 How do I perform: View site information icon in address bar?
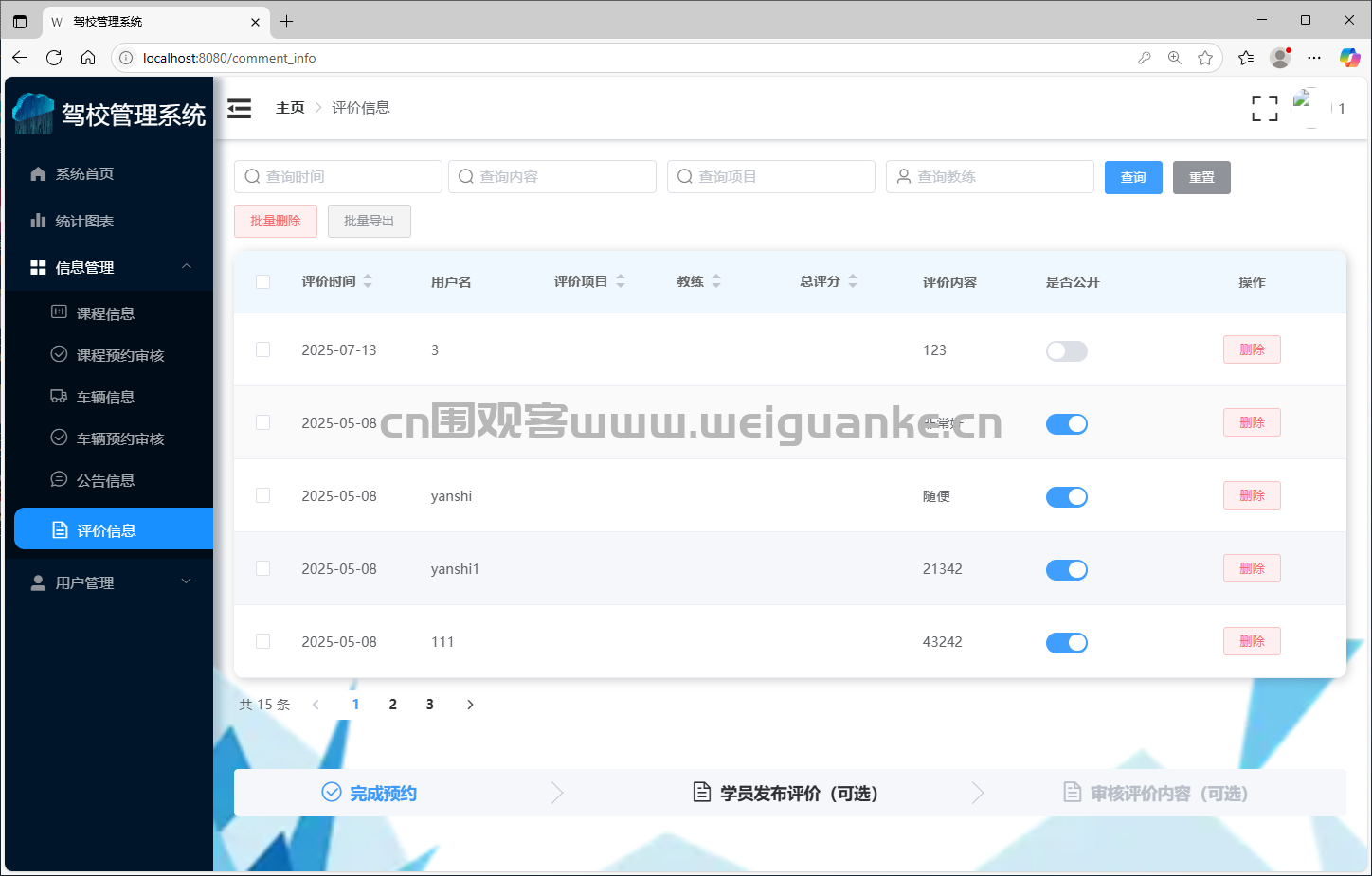click(126, 58)
